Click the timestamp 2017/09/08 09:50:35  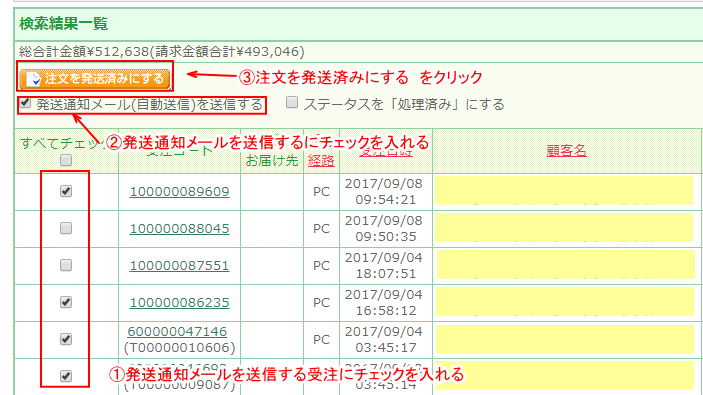[384, 228]
